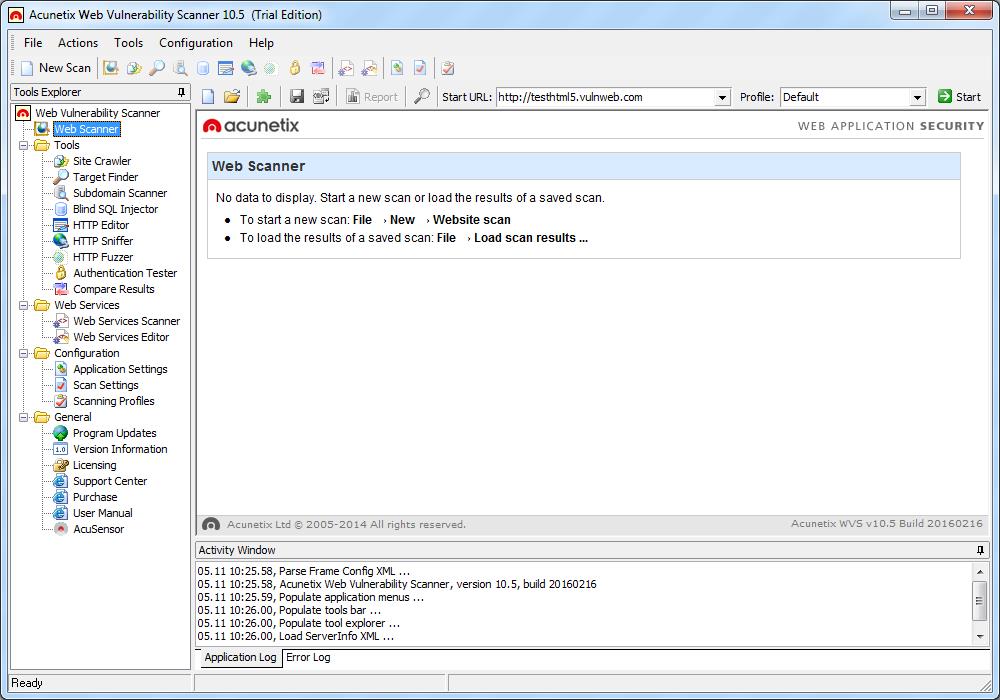Open the Profile dropdown showing Default
This screenshot has height=700, width=1000.
[916, 97]
